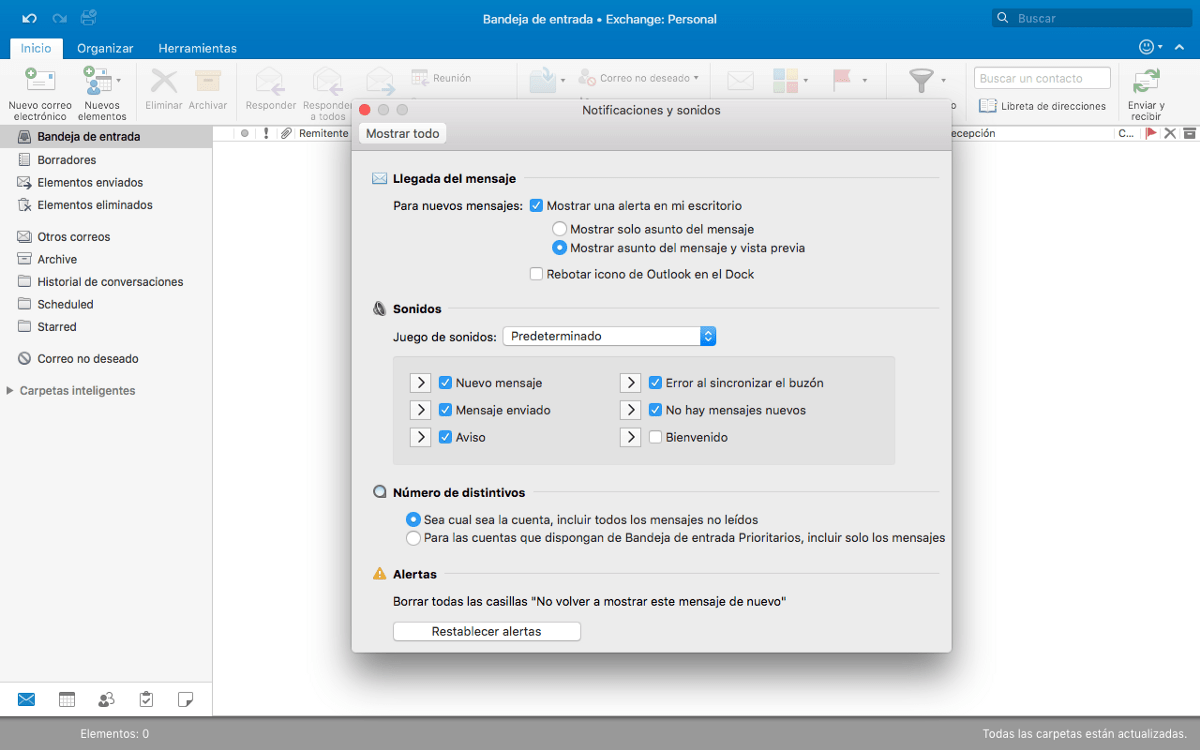
Task: Enable Rebotar icono de Outlook en el Dock
Action: tap(537, 274)
